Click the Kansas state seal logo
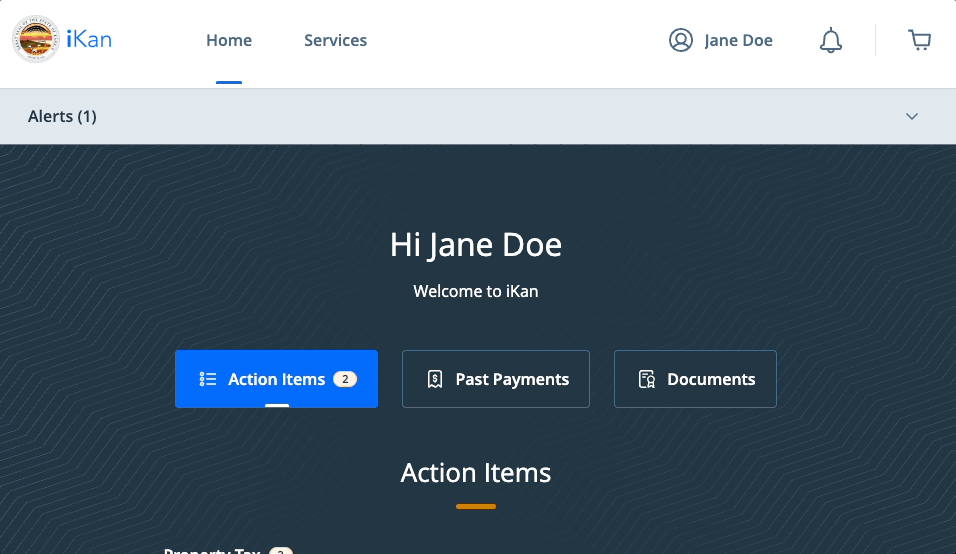This screenshot has height=554, width=956. pyautogui.click(x=36, y=40)
